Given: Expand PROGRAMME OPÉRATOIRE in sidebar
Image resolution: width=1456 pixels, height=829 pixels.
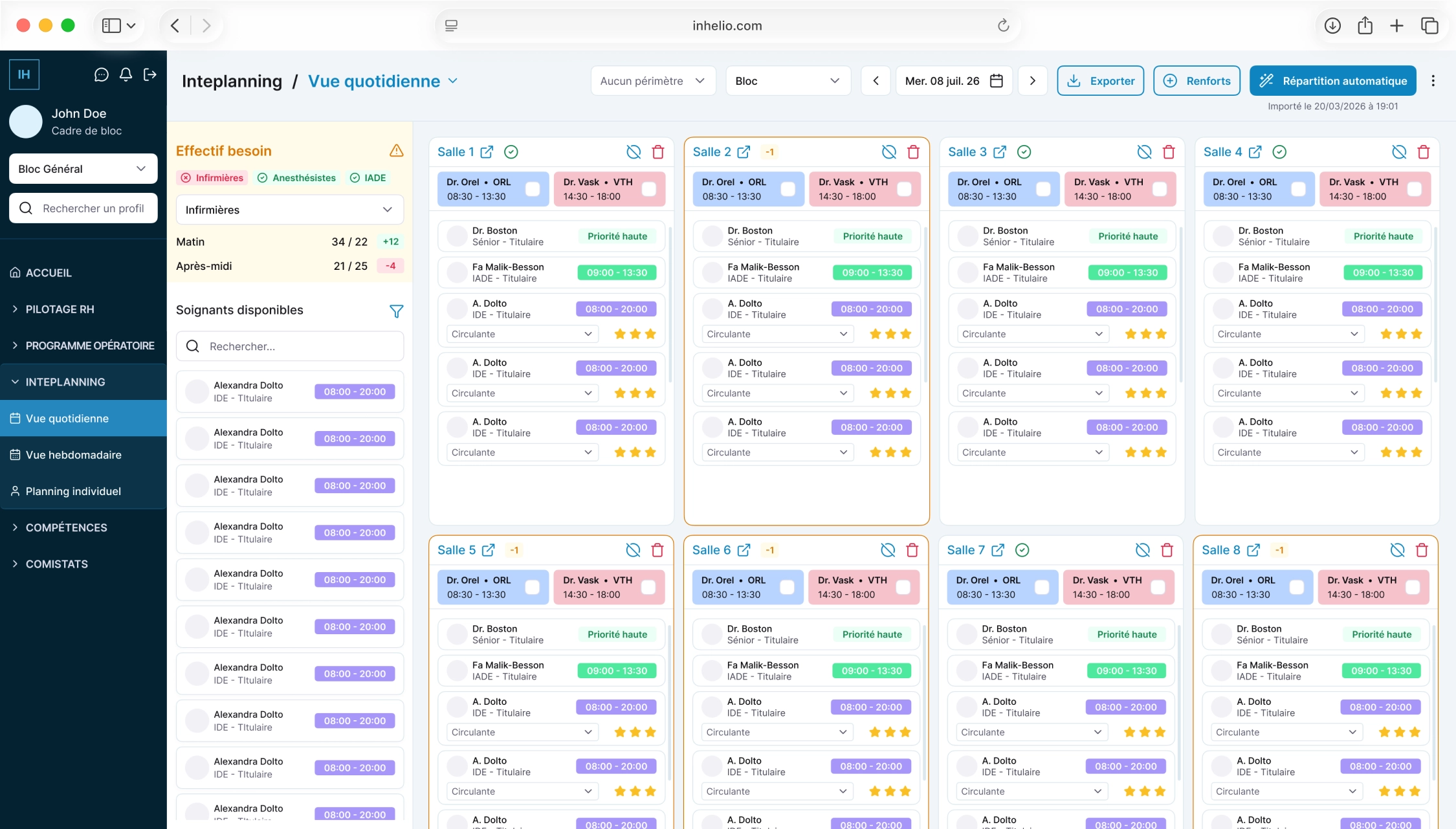Looking at the screenshot, I should 83,346.
